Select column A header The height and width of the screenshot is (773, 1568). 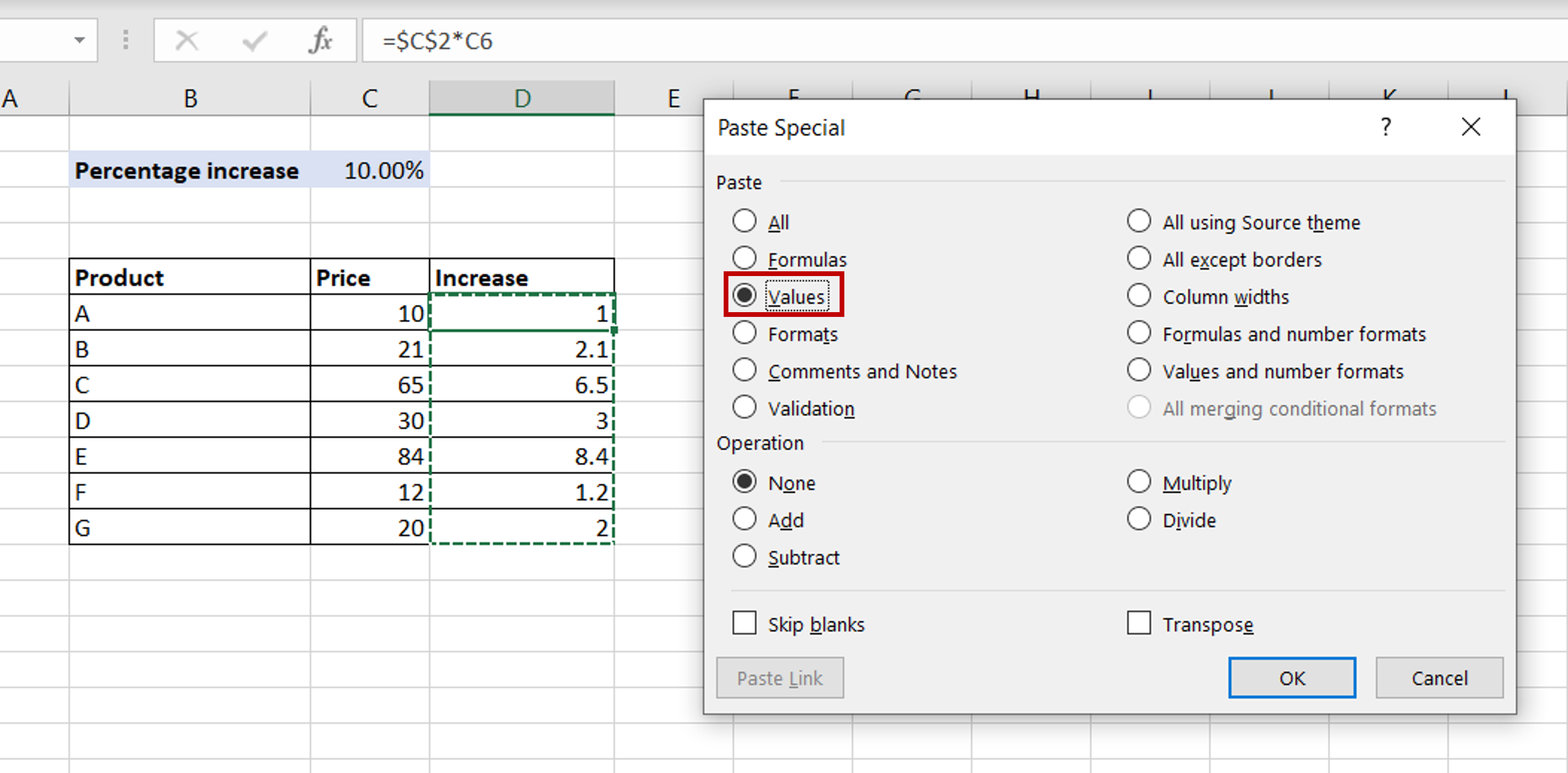[34, 98]
